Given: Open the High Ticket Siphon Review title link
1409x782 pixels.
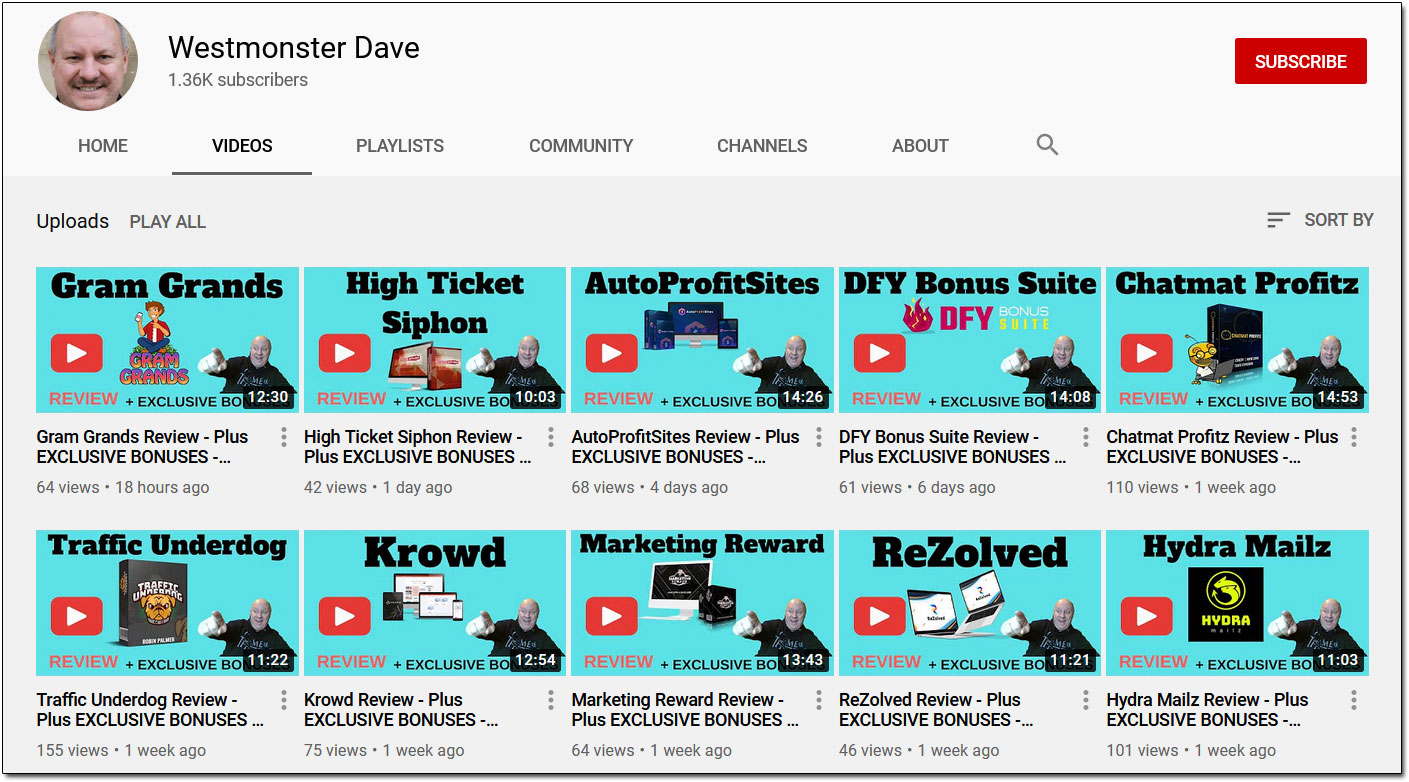Looking at the screenshot, I should click(x=417, y=447).
